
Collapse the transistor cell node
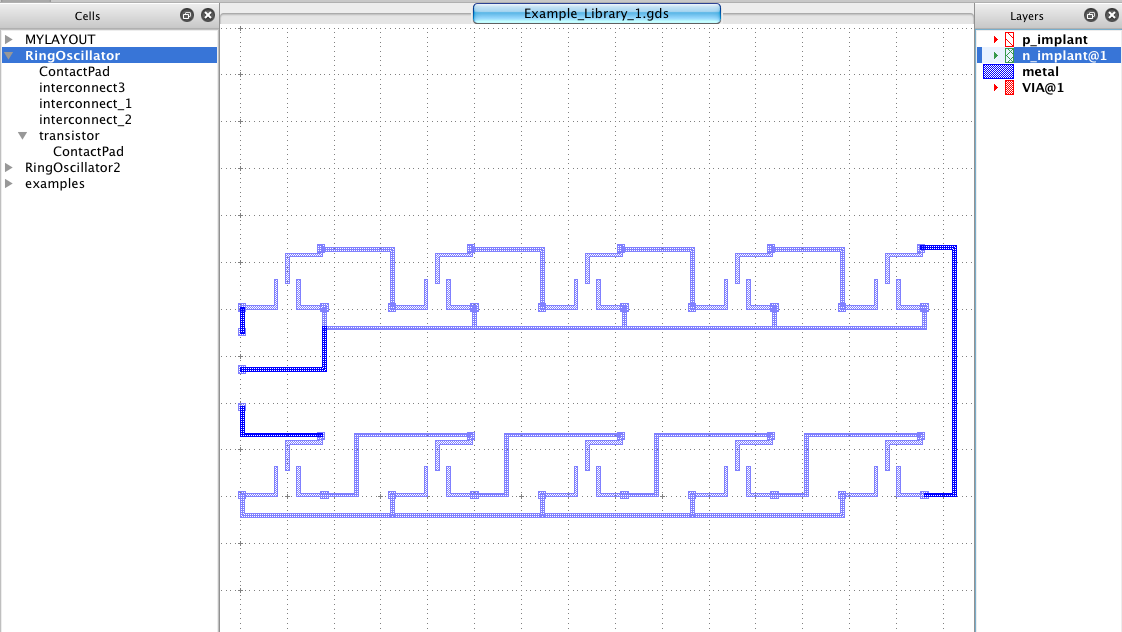click(22, 135)
